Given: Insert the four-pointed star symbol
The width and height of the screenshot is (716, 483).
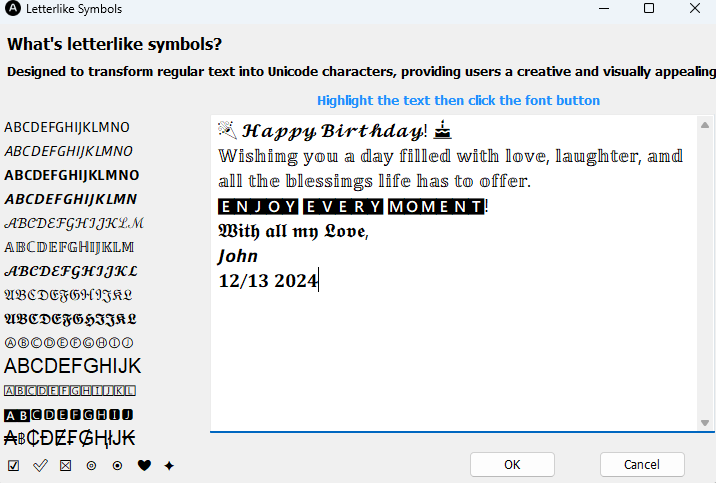Looking at the screenshot, I should click(169, 465).
